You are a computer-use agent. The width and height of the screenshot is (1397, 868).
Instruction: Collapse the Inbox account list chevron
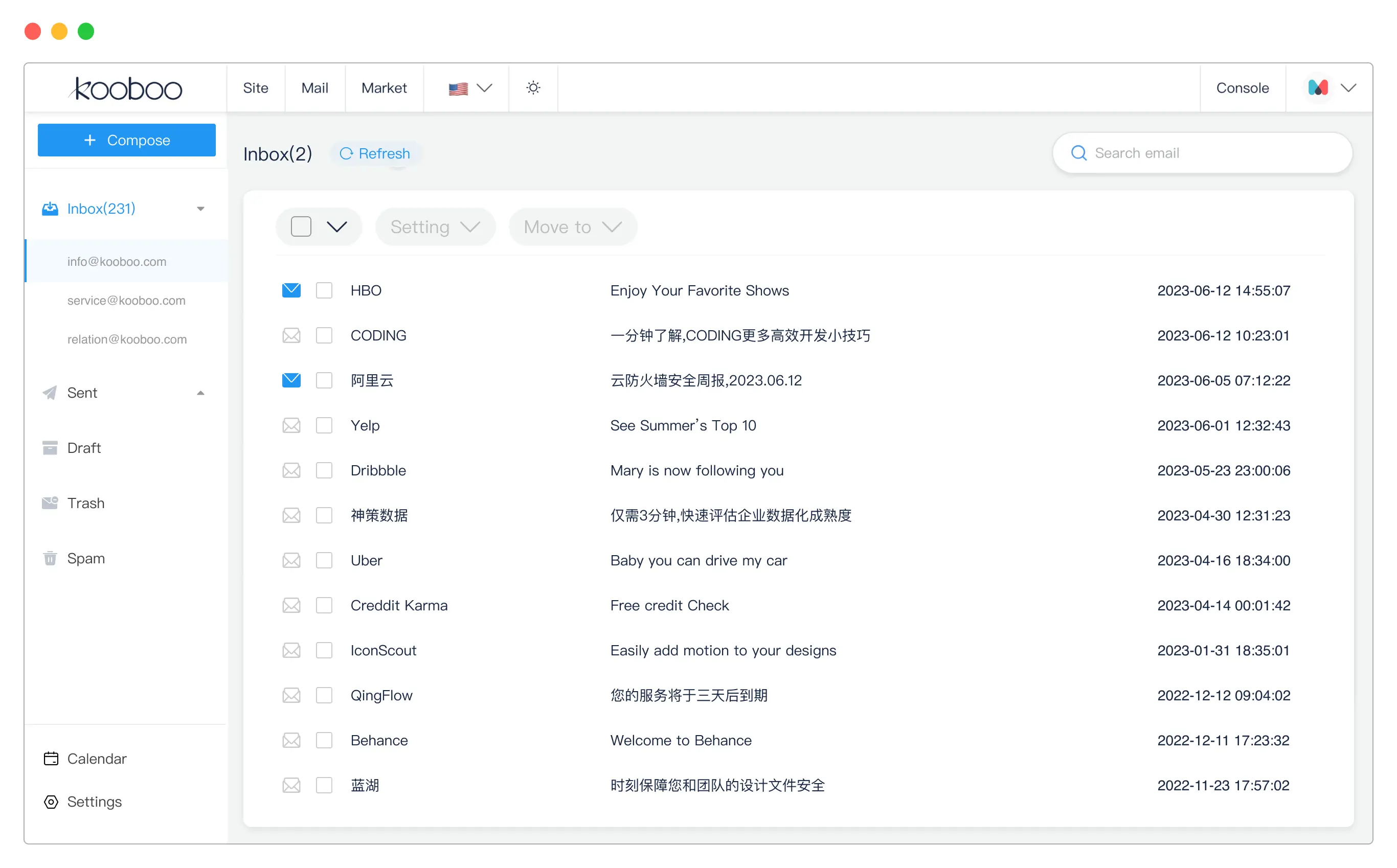(x=200, y=209)
